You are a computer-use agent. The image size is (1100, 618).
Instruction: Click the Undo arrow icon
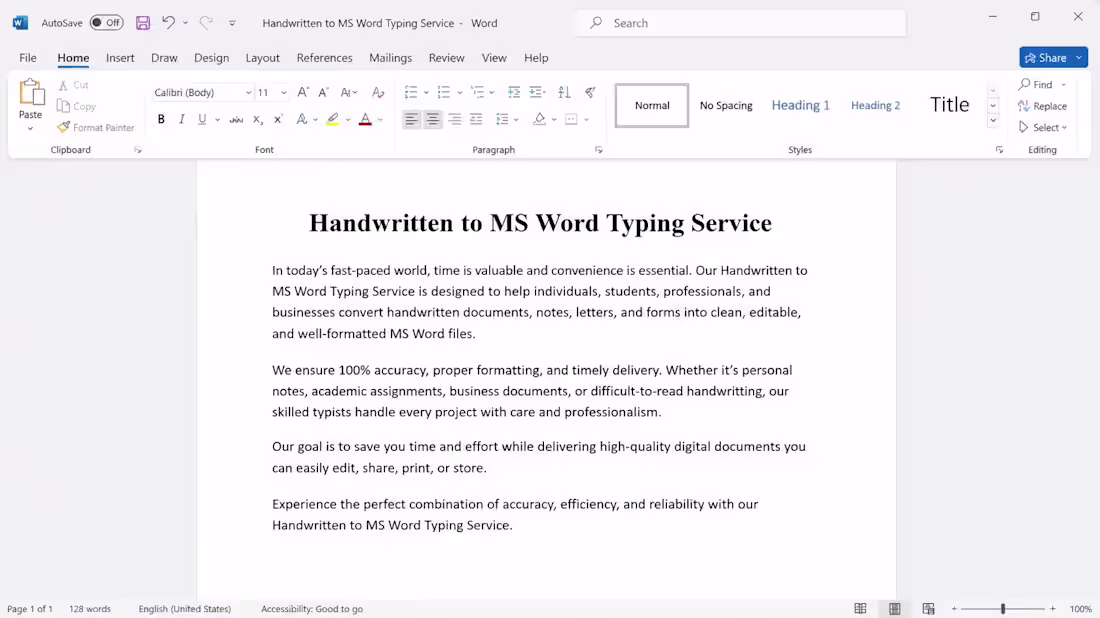coord(168,22)
